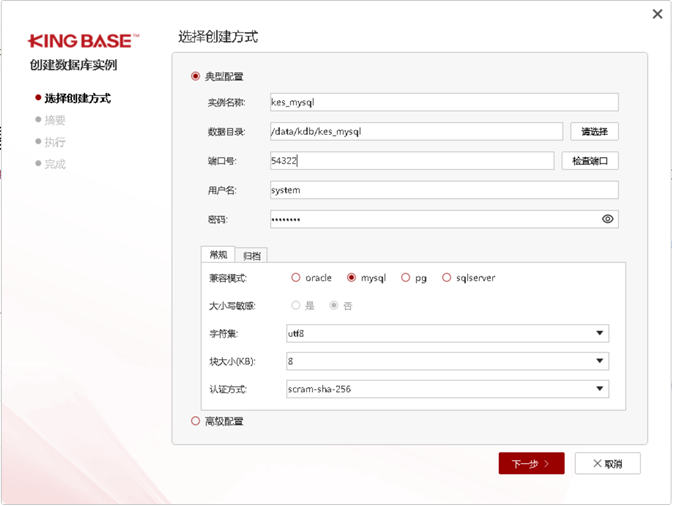Choose oracle compatibility mode
This screenshot has width=673, height=506.
296,278
